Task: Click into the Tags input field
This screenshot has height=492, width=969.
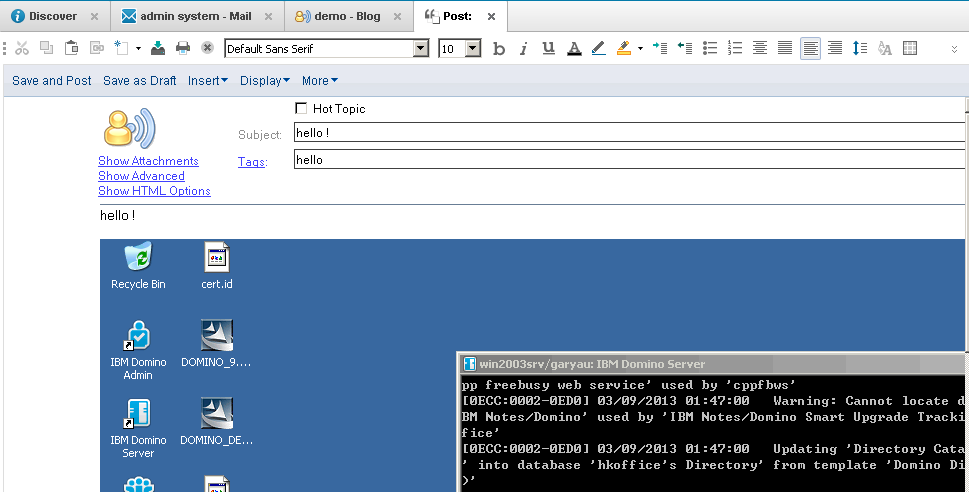Action: (629, 159)
